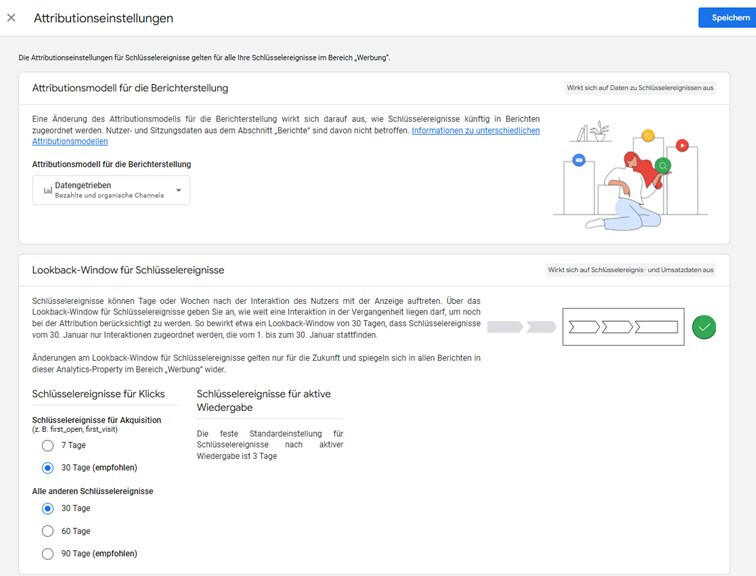
Task: Click the 'Schlüsselereignis- und Umsatzdaten' badge
Action: pos(630,270)
